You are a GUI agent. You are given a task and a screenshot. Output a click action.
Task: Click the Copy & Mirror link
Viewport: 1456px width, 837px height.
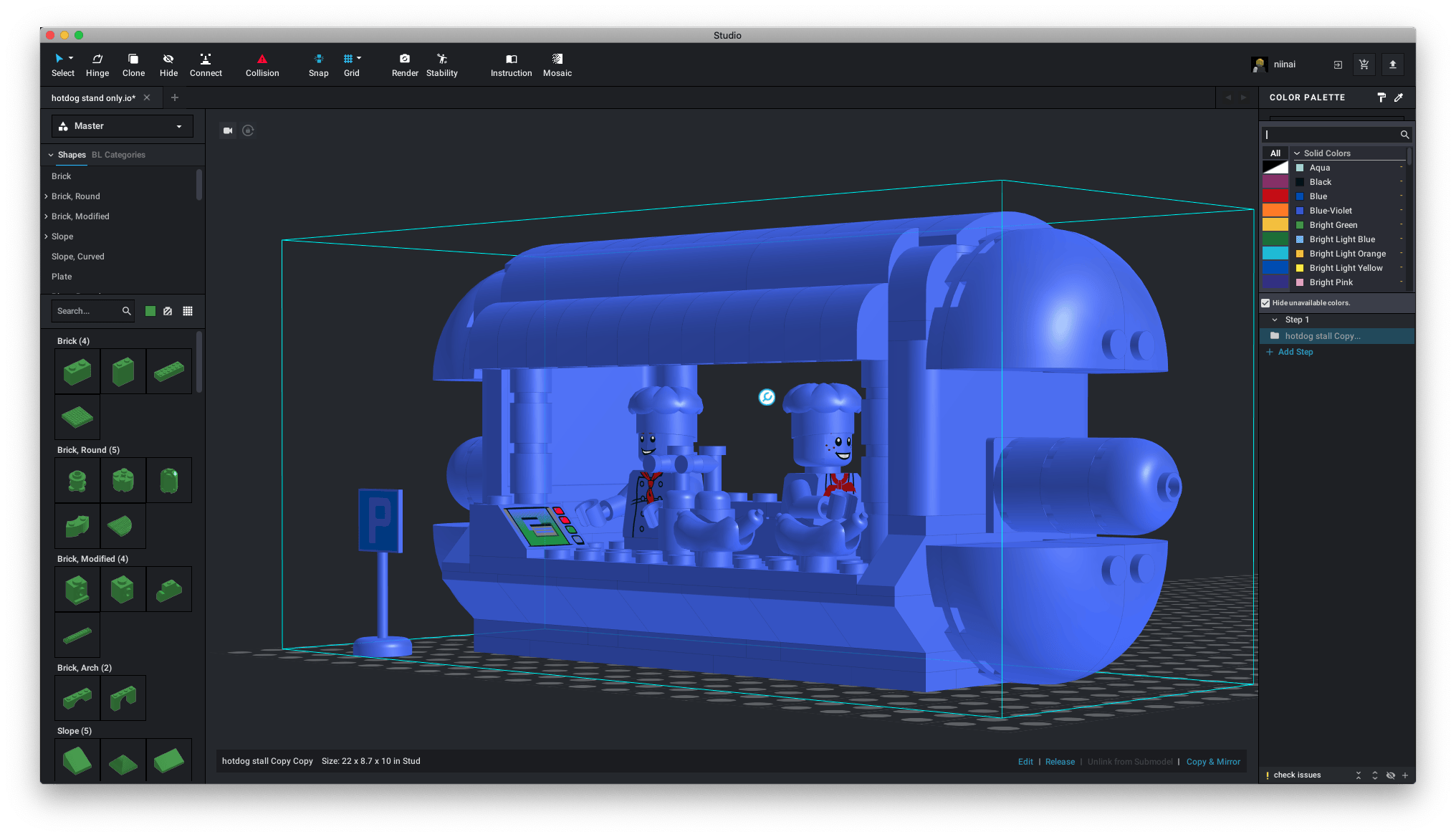[x=1213, y=762]
